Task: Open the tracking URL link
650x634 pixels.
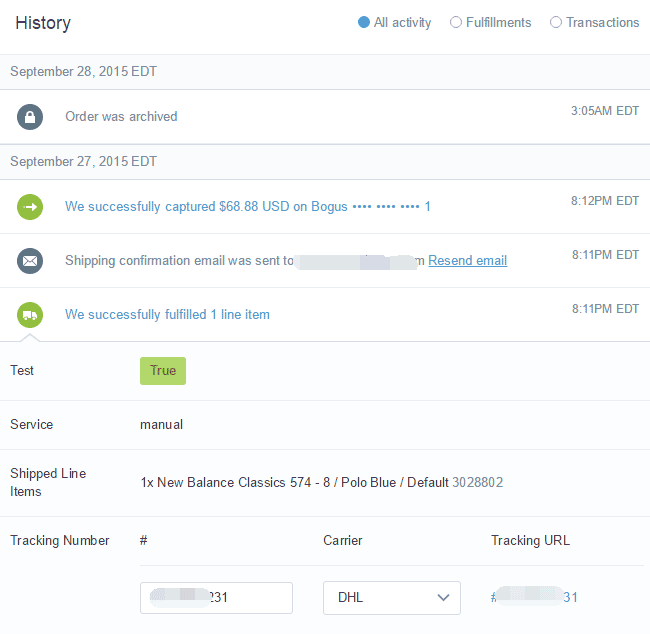Action: click(x=534, y=598)
